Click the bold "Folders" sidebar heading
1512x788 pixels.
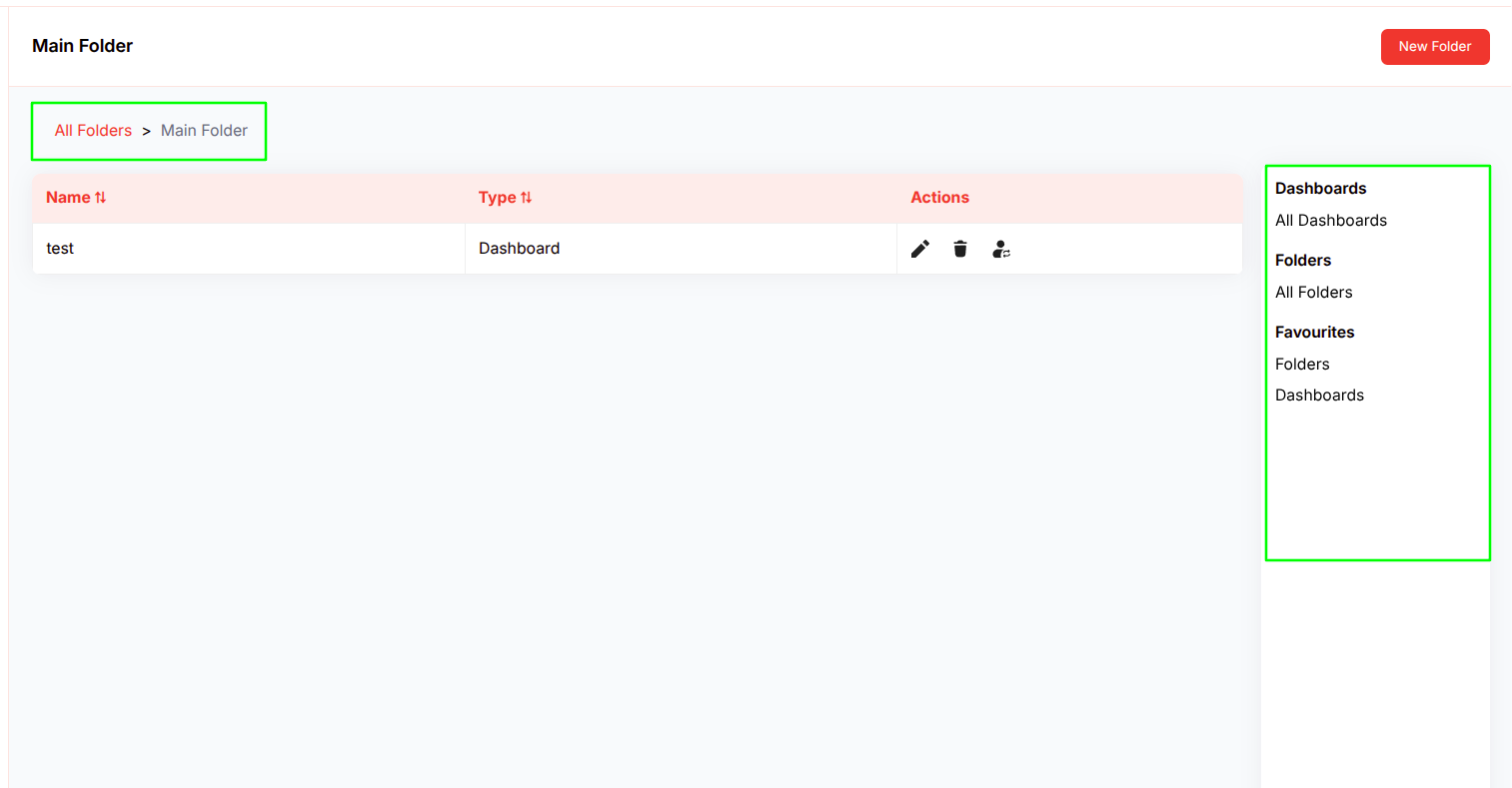coord(1303,261)
